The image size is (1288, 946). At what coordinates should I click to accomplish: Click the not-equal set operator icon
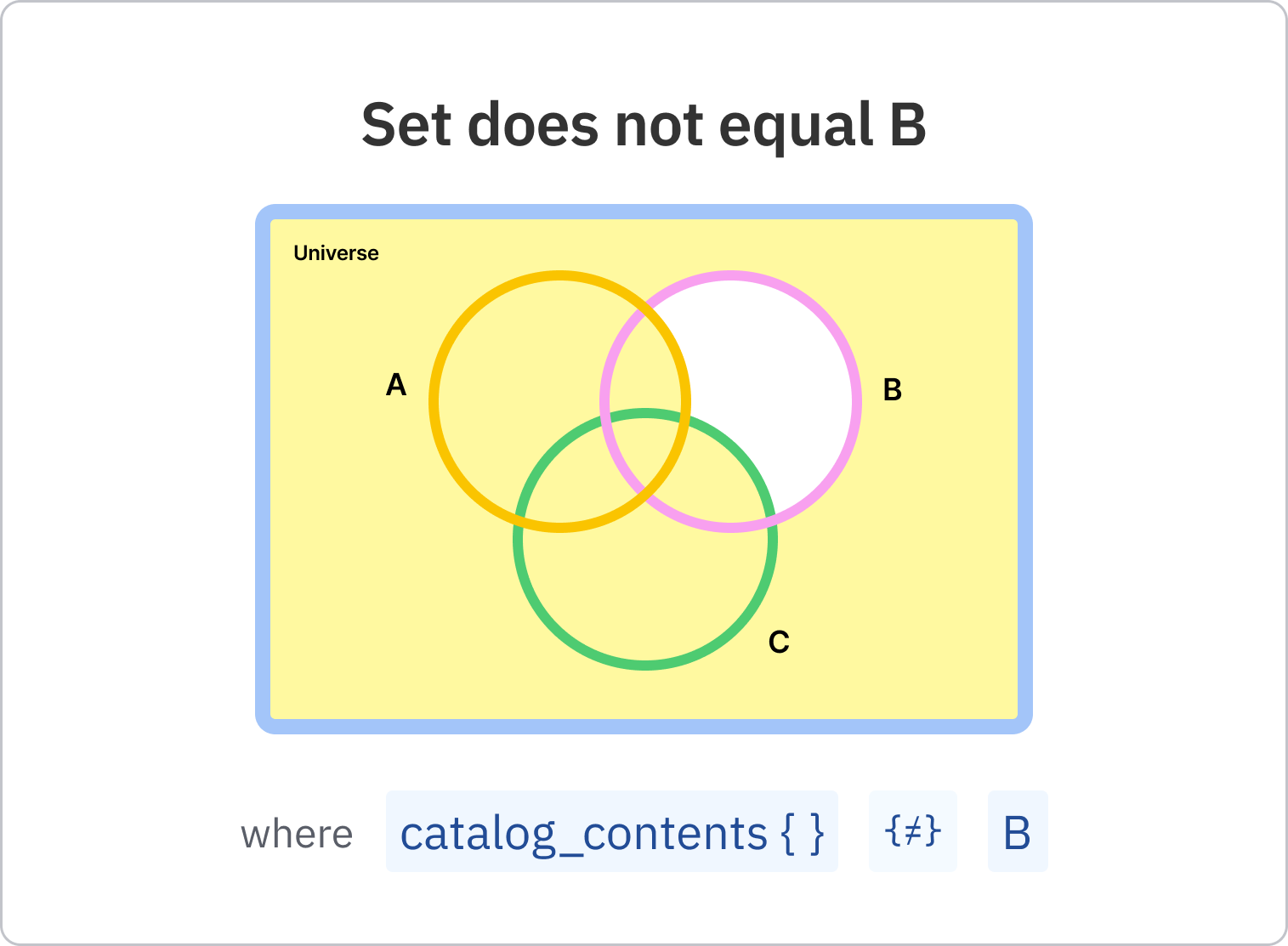tap(912, 831)
